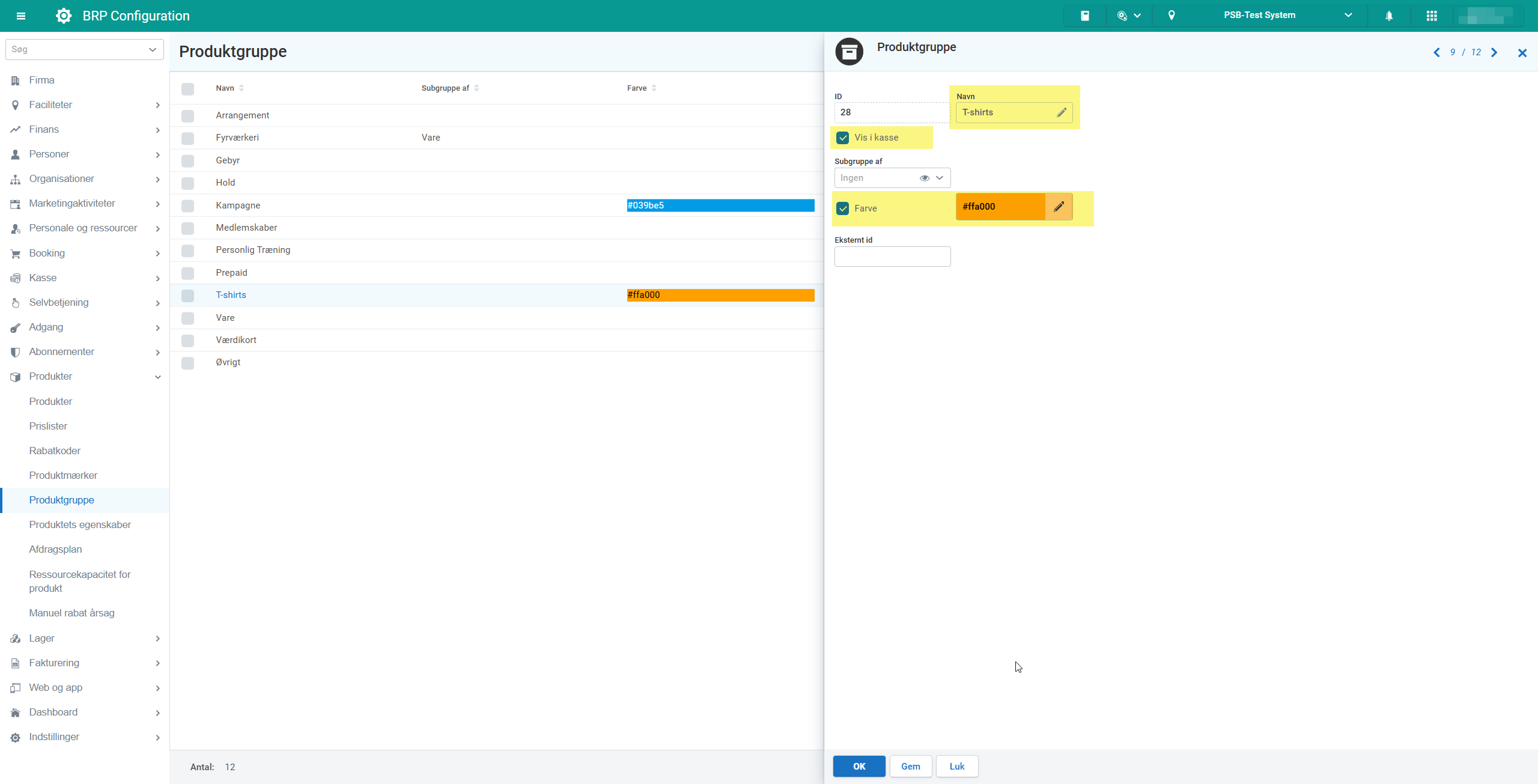Click the Indstillinger cog icon

tap(16, 737)
